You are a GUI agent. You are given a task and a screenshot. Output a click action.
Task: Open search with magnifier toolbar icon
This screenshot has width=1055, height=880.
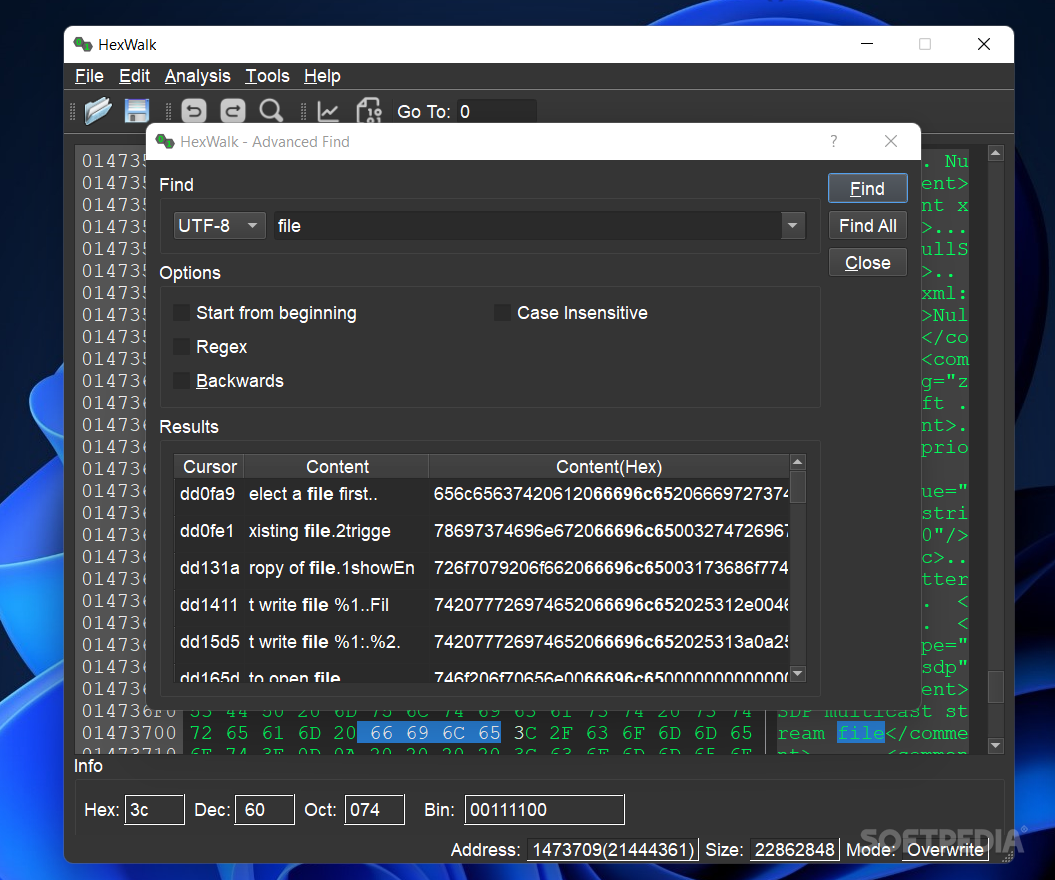(x=271, y=111)
